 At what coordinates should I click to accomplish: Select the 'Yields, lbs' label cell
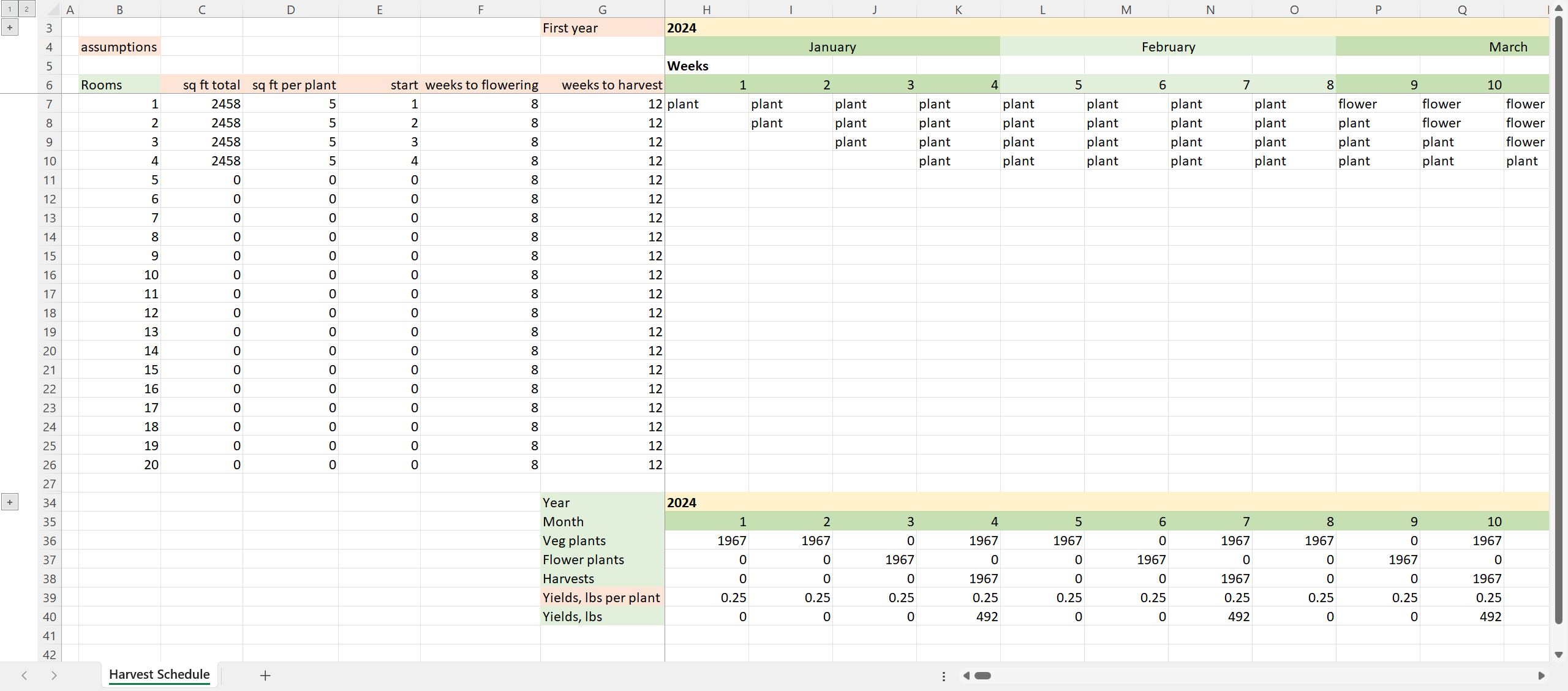[603, 616]
